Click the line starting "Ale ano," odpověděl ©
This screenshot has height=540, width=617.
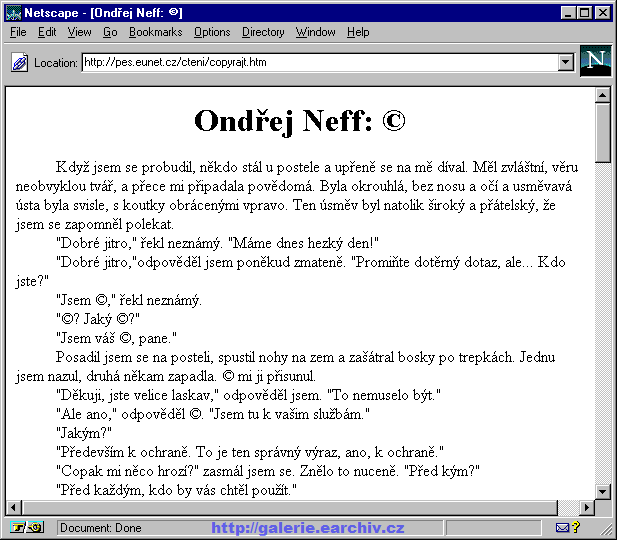[x=213, y=414]
